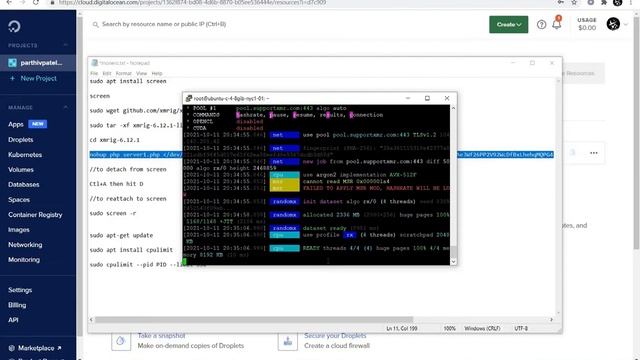Expand the Create dropdown button
The width and height of the screenshot is (640, 360).
point(509,24)
